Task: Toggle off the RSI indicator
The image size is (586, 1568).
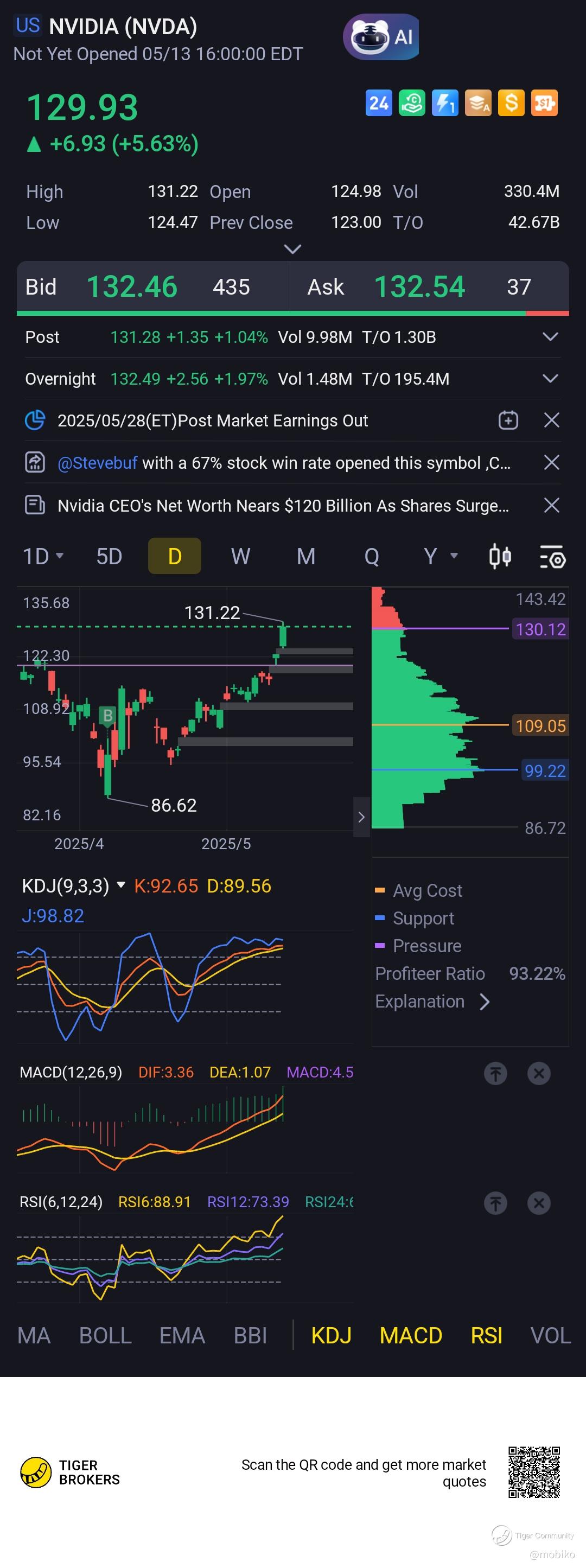Action: [x=486, y=1335]
